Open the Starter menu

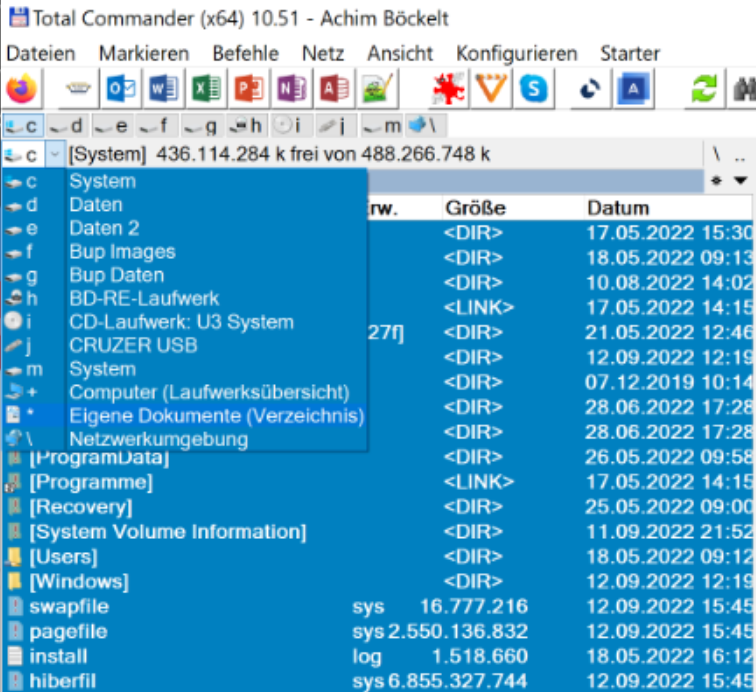pyautogui.click(x=630, y=54)
